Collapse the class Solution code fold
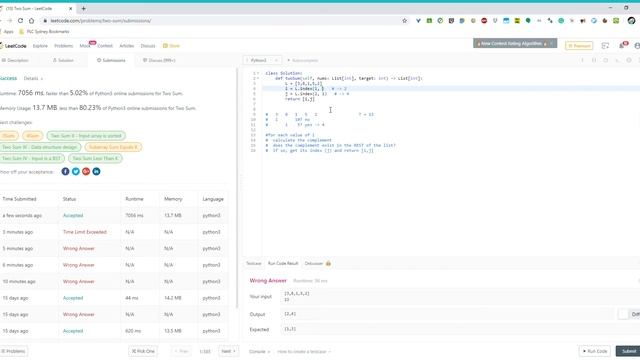Viewport: 640px width, 360px height. (x=258, y=73)
